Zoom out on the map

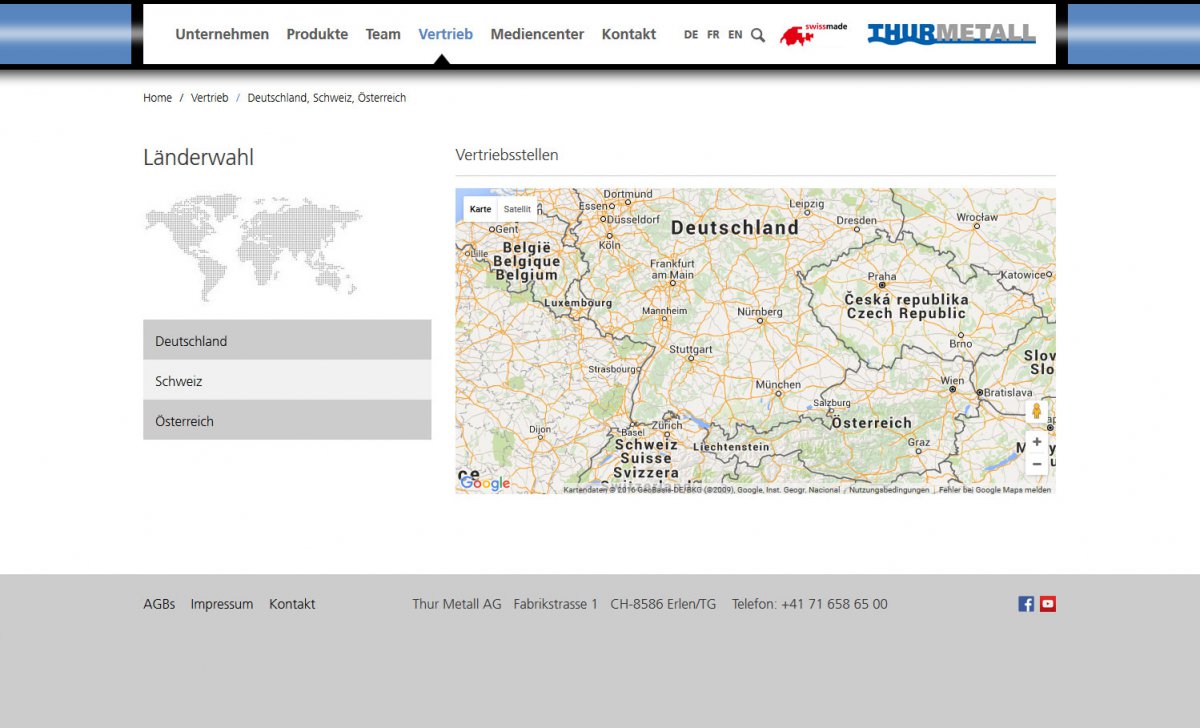(x=1037, y=464)
